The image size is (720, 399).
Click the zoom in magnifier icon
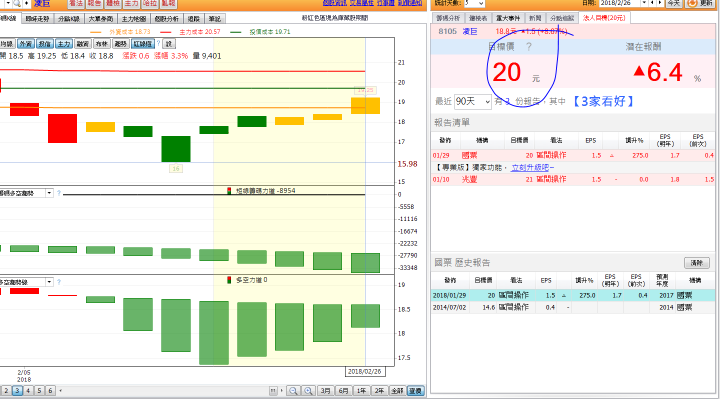click(309, 391)
